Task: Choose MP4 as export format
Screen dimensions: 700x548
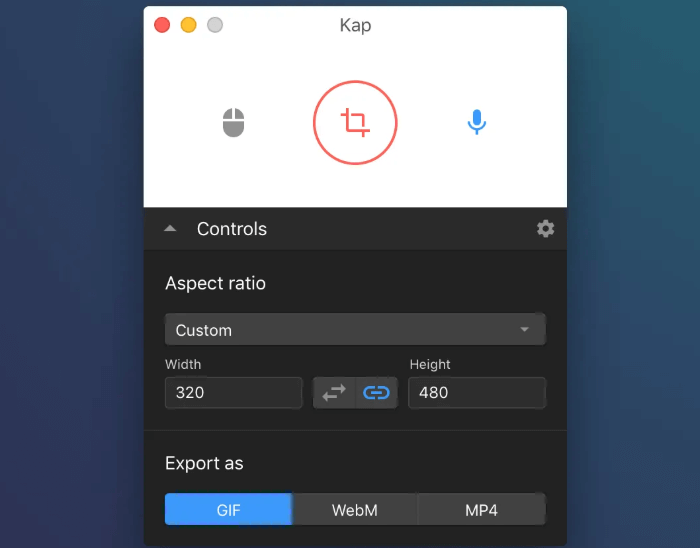Action: (481, 510)
